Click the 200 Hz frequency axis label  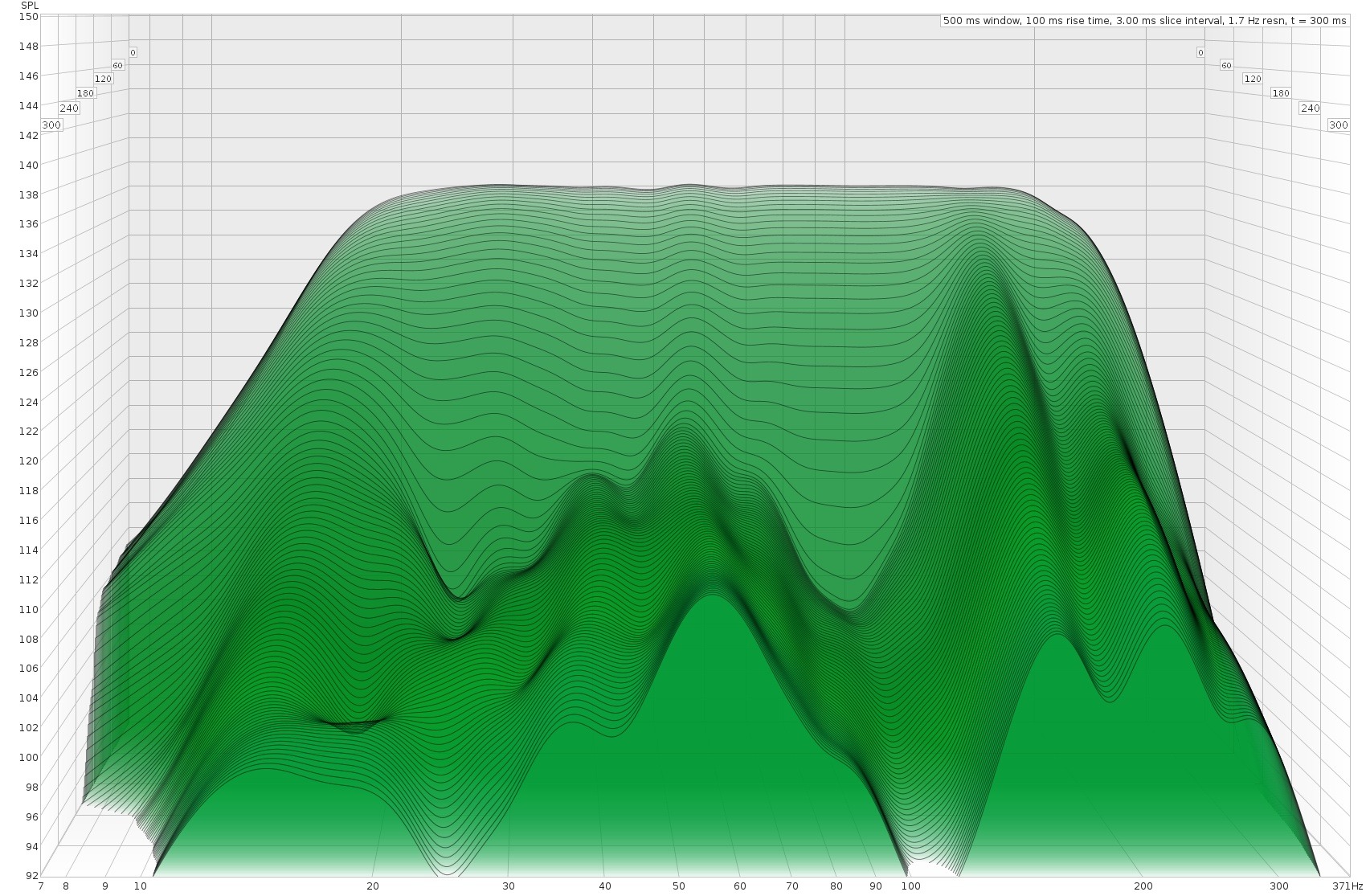point(1143,886)
